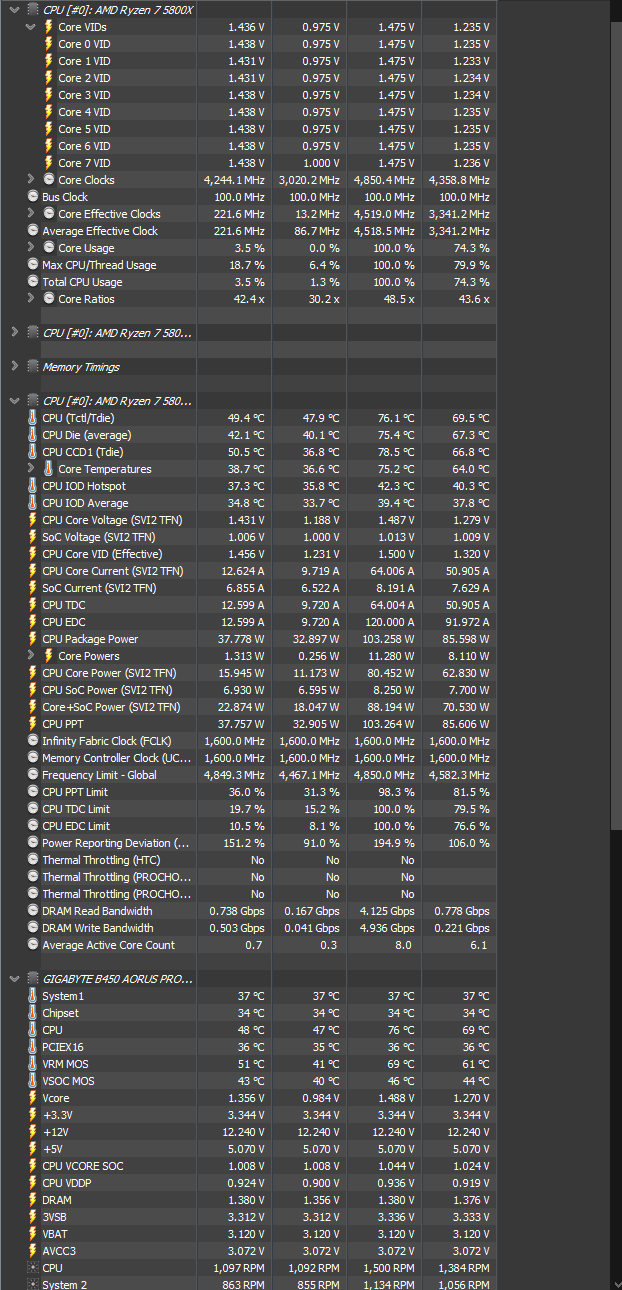Click the thermometer icon of CPU IOD Hotspot
Image resolution: width=622 pixels, height=1290 pixels.
pos(33,486)
